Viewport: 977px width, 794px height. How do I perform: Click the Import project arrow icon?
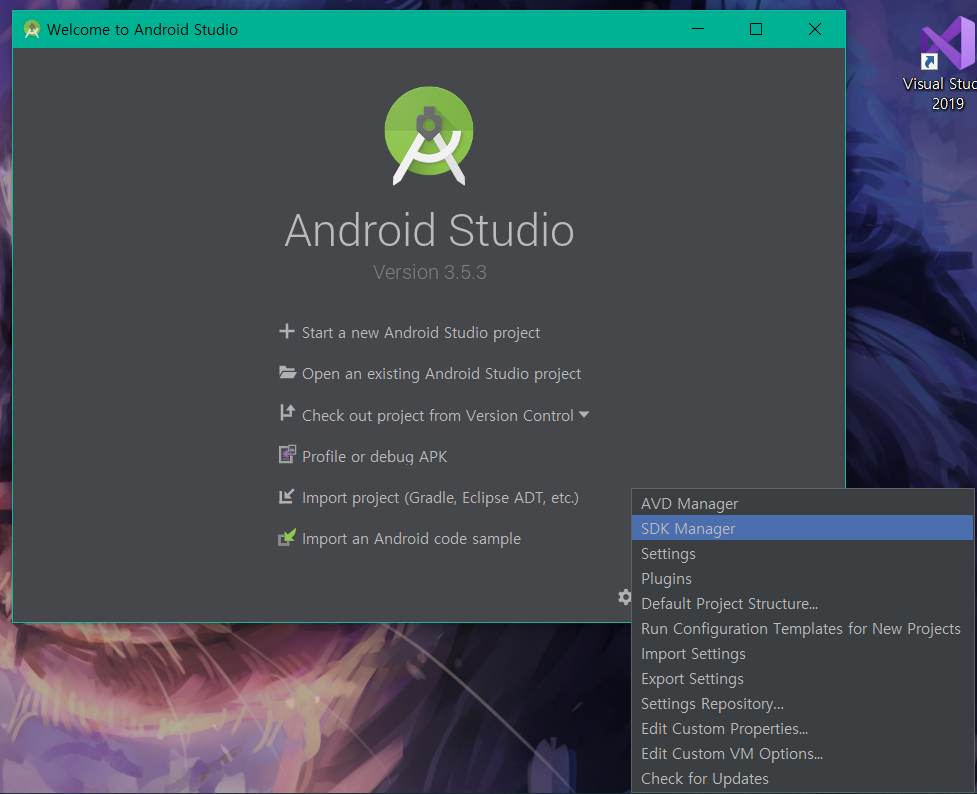[x=286, y=497]
